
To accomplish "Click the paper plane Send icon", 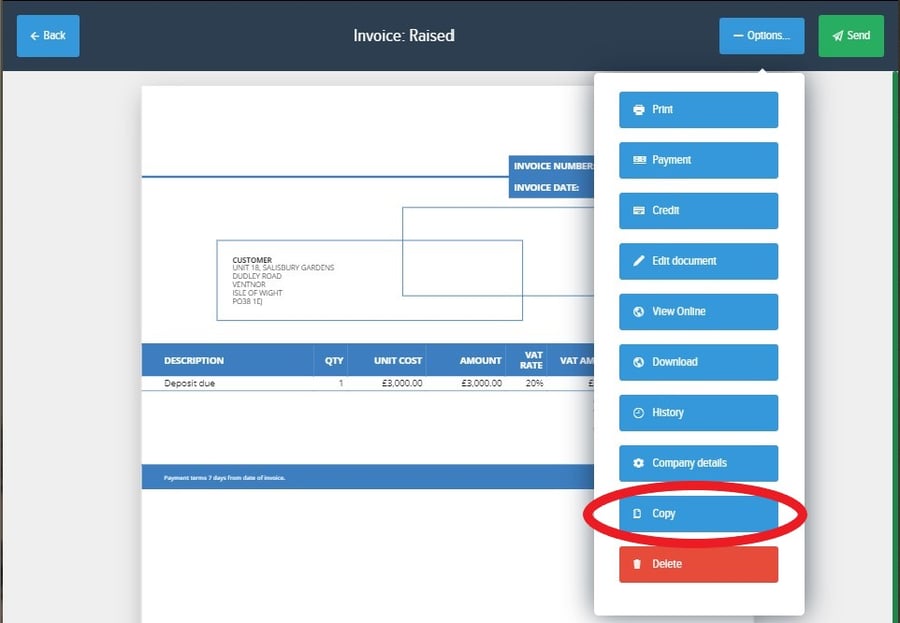I will pos(836,36).
